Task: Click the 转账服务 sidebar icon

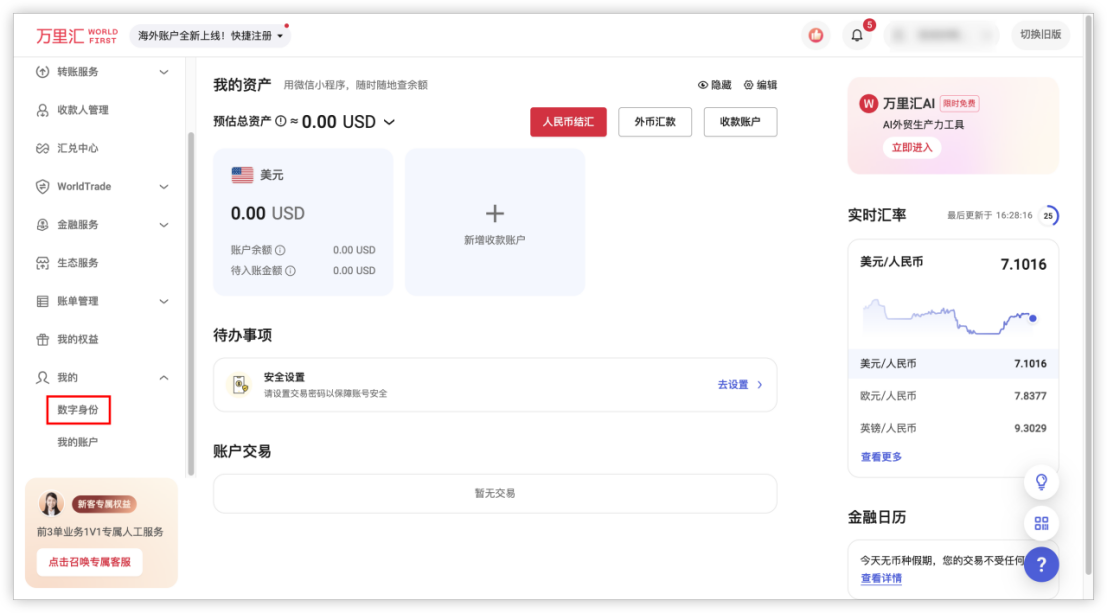Action: [x=42, y=71]
